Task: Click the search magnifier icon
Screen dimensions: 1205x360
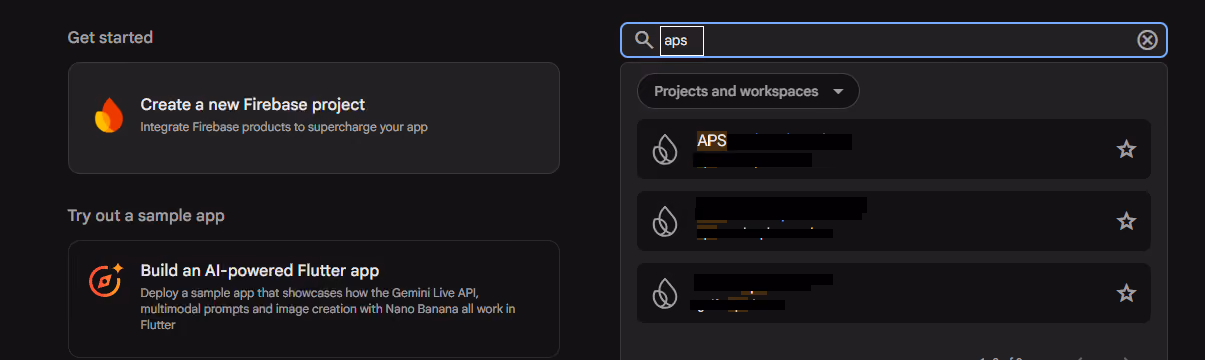Action: coord(644,40)
